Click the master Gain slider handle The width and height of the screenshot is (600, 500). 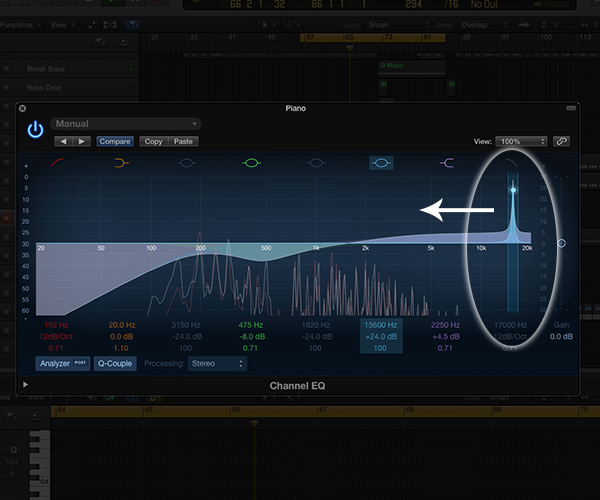click(561, 243)
